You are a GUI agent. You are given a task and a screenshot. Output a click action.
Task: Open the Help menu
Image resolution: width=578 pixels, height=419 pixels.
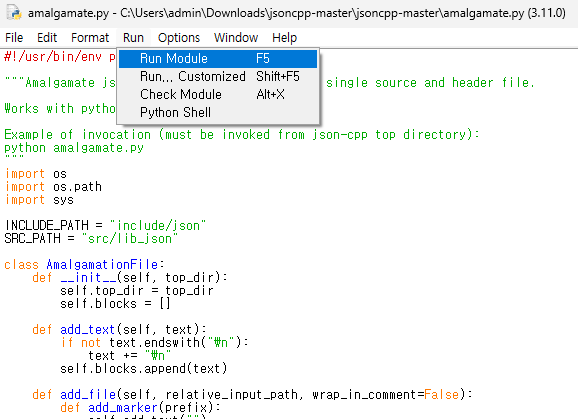click(x=284, y=38)
